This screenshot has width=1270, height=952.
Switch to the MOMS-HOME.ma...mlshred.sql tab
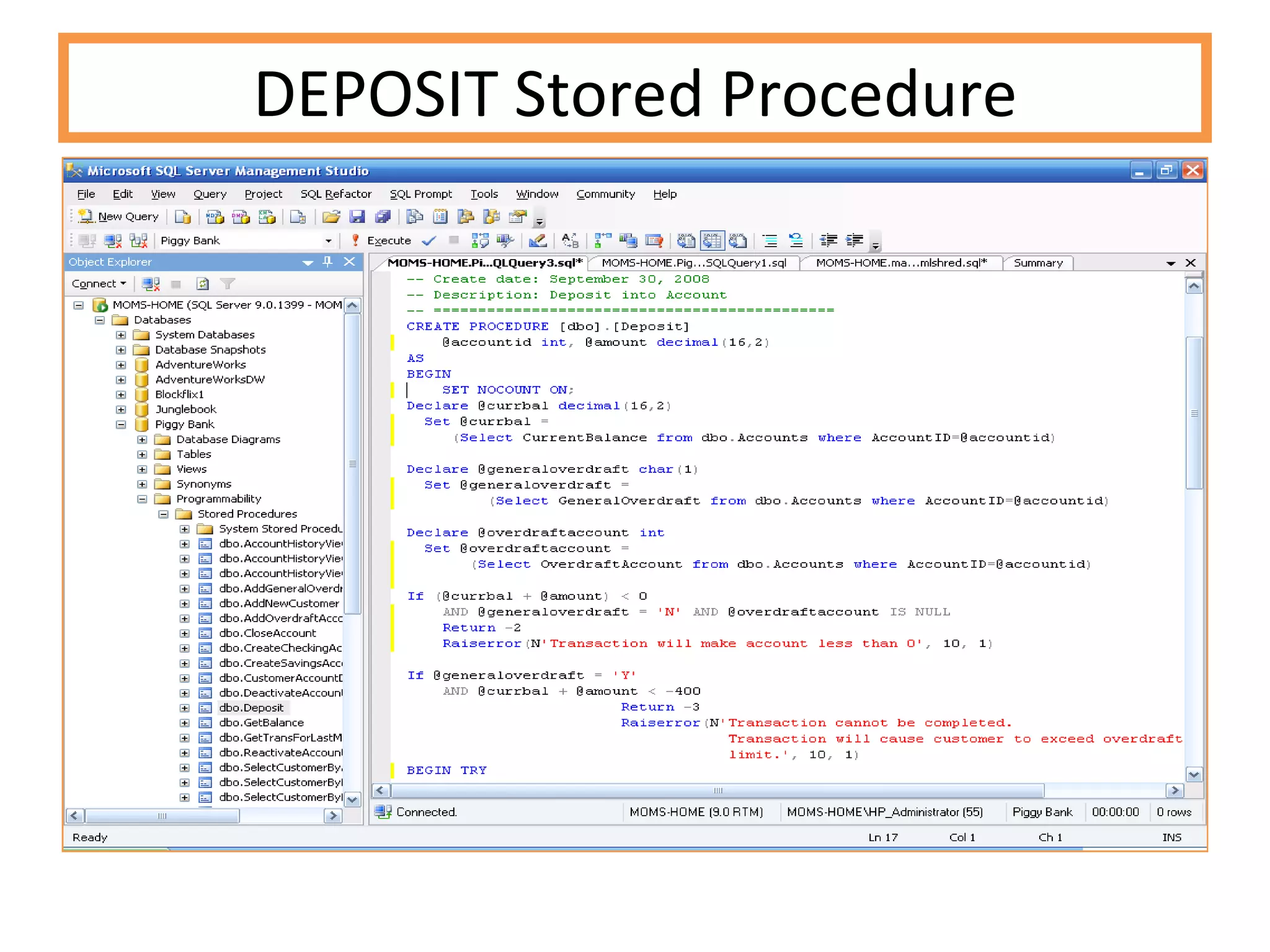pos(901,263)
